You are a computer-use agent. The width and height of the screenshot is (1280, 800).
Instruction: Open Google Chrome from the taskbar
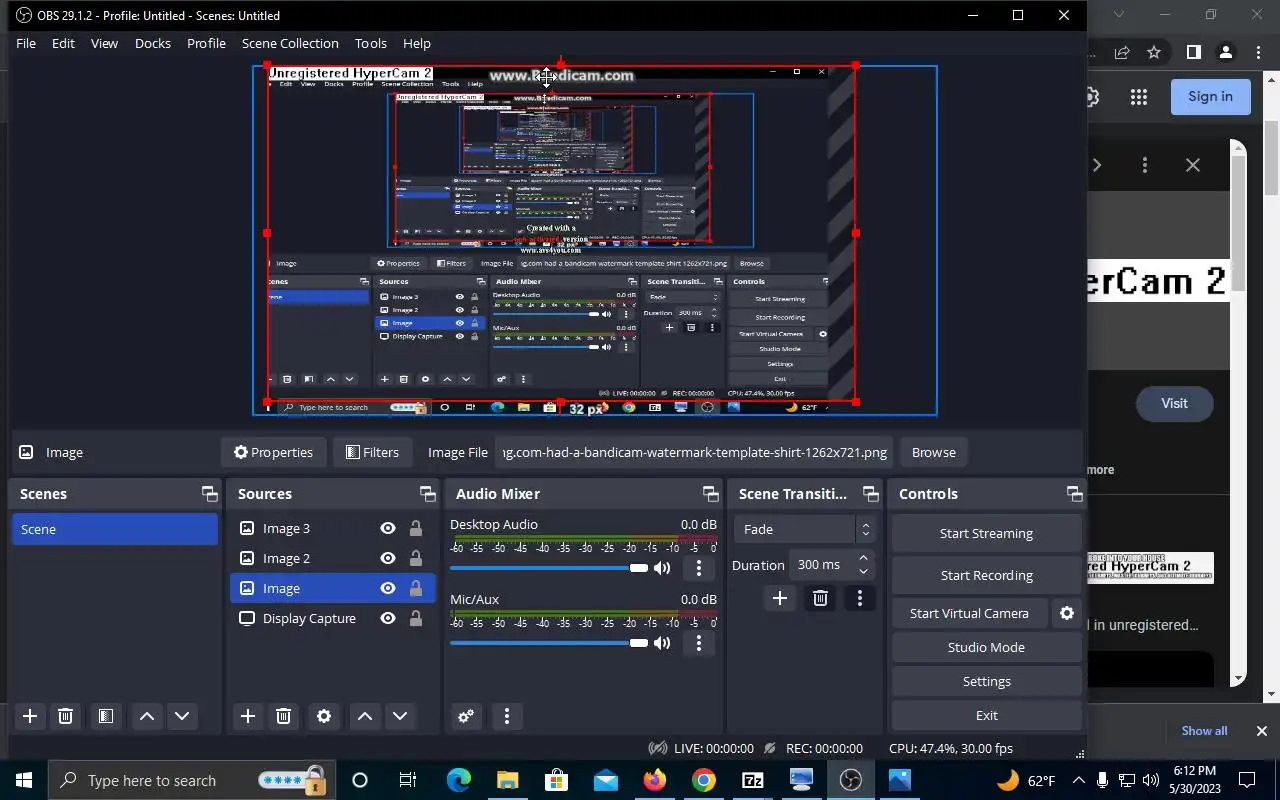point(704,780)
